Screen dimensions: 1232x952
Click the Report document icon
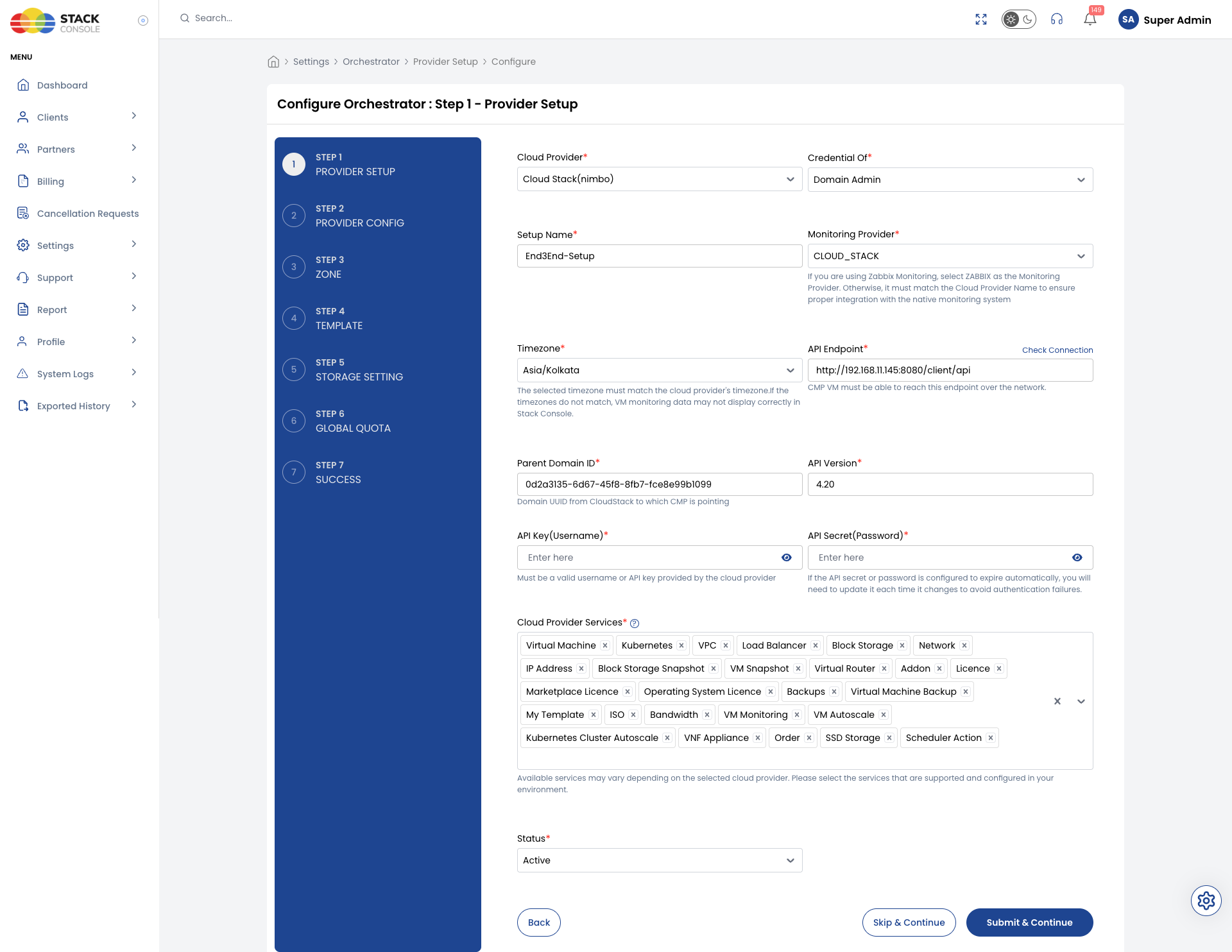tap(23, 309)
